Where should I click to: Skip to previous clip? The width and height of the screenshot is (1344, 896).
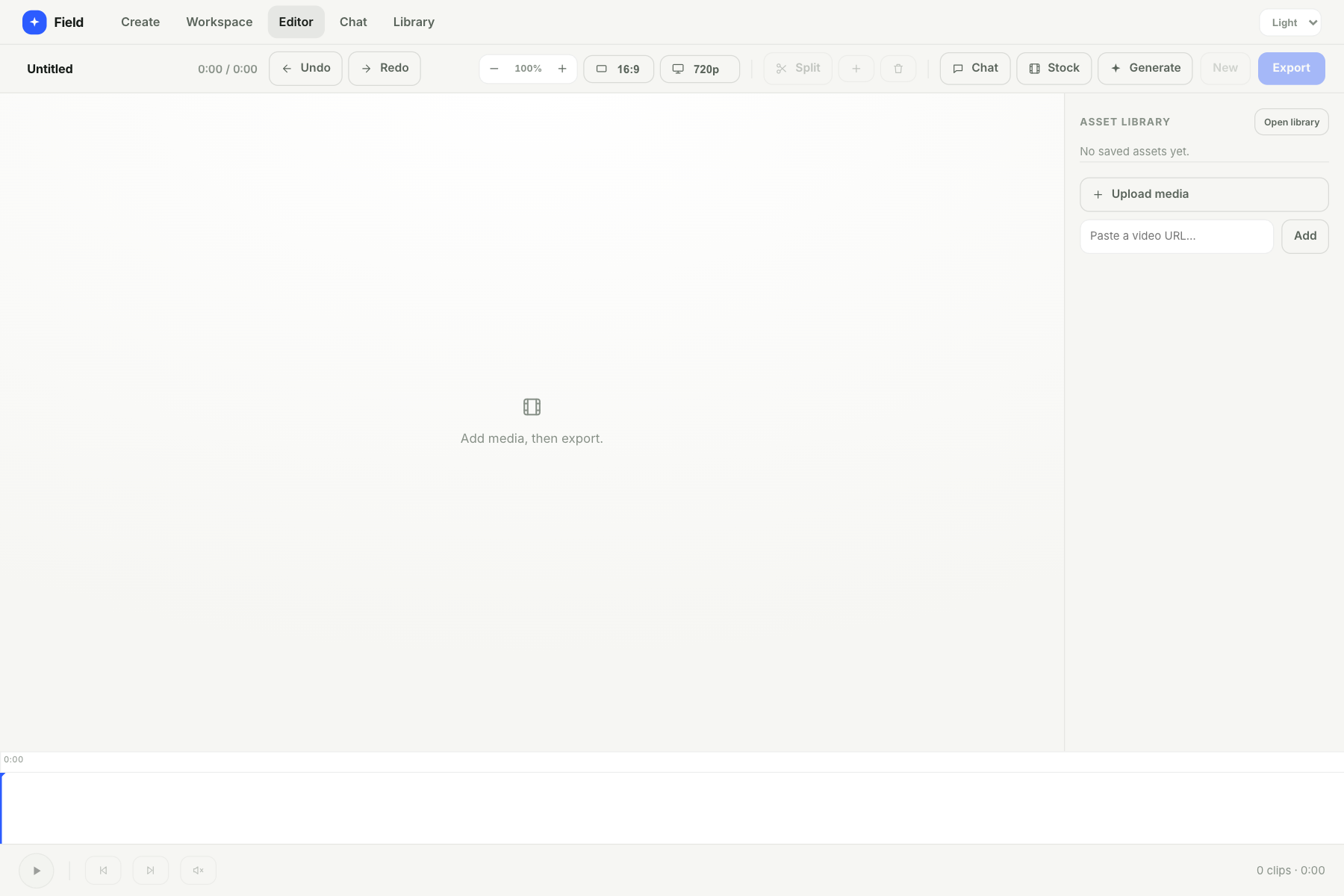point(103,871)
